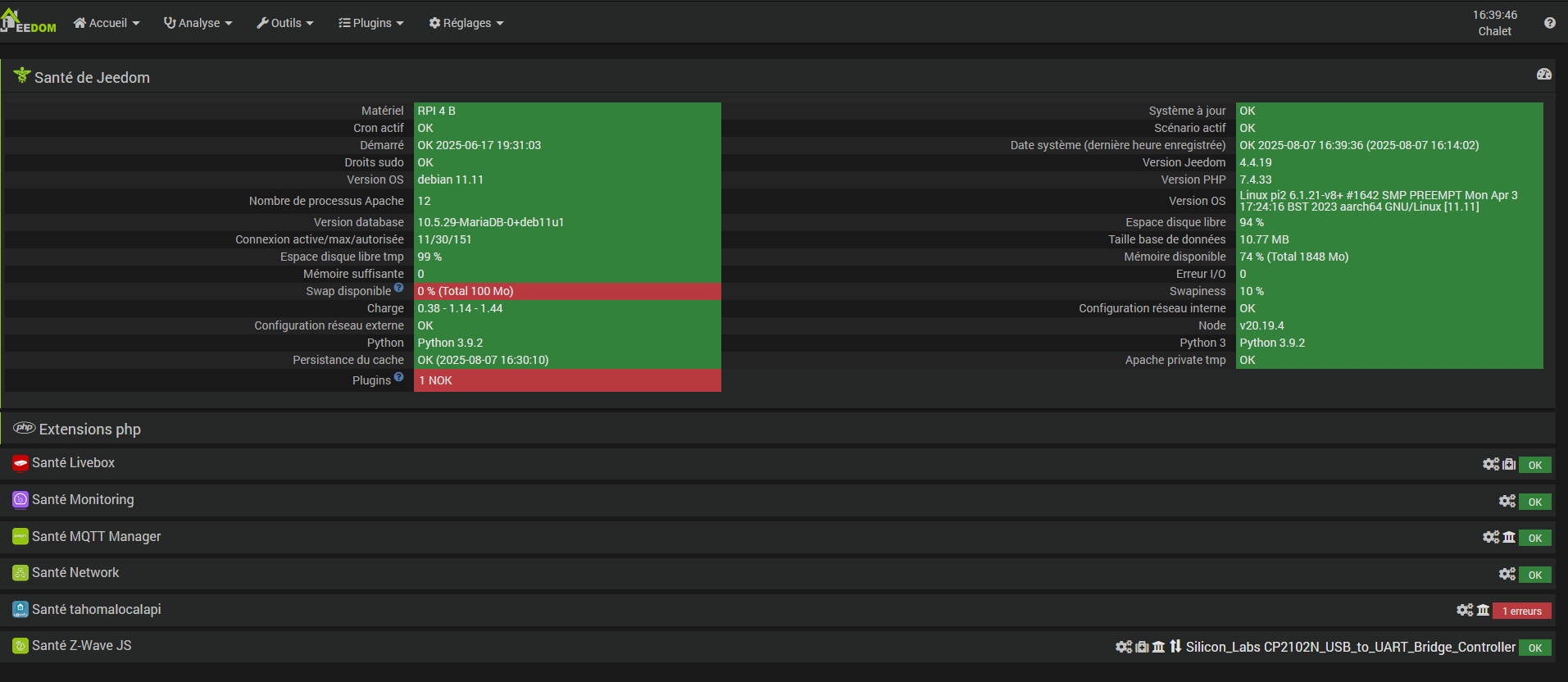Click the benchmark gauge icon in Santé de Jeedom
This screenshot has width=1568, height=682.
pos(1543,75)
